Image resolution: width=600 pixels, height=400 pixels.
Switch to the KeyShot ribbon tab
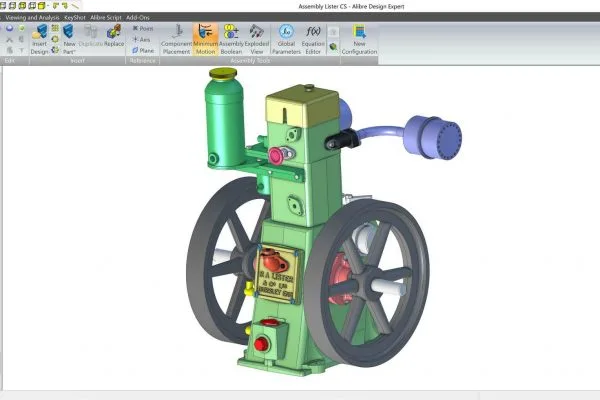tap(75, 18)
